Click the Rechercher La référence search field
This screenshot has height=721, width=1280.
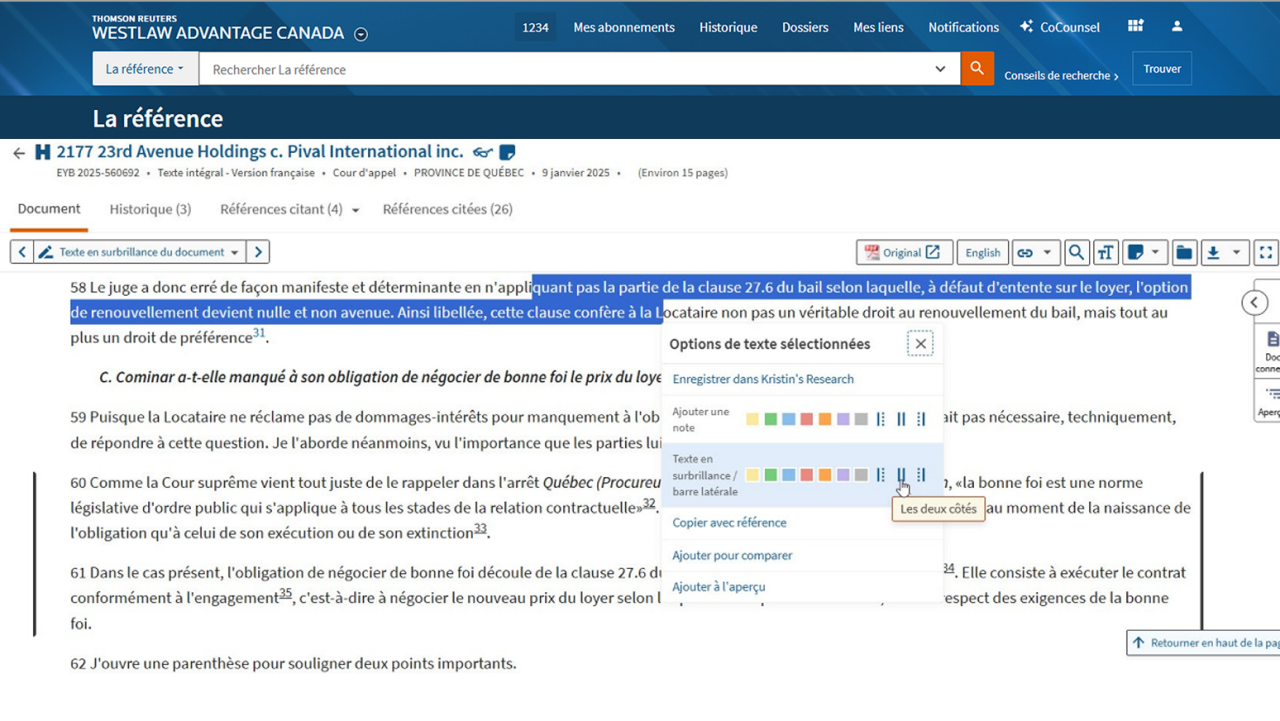coord(565,69)
